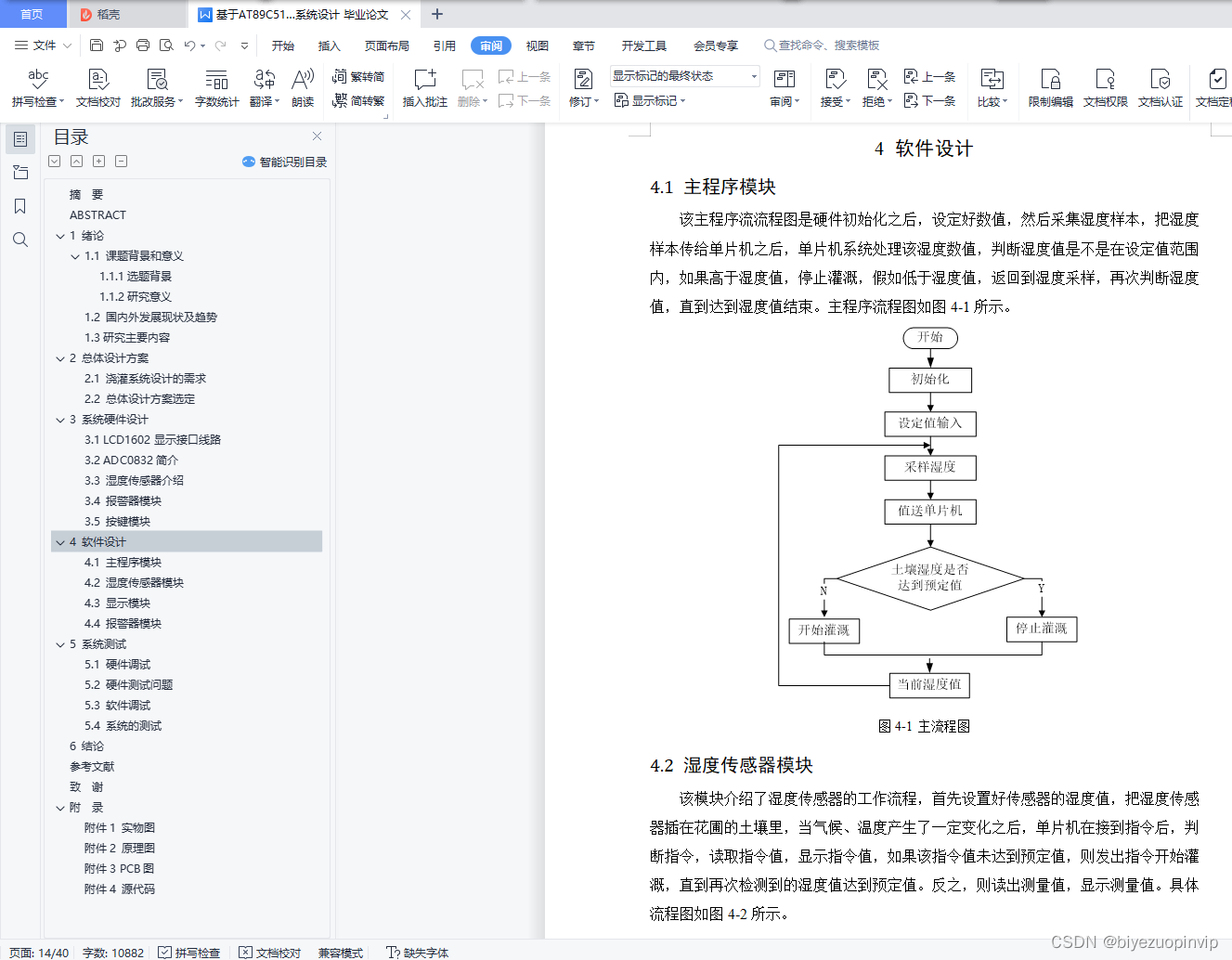Convert text with 简转繁

click(x=358, y=100)
